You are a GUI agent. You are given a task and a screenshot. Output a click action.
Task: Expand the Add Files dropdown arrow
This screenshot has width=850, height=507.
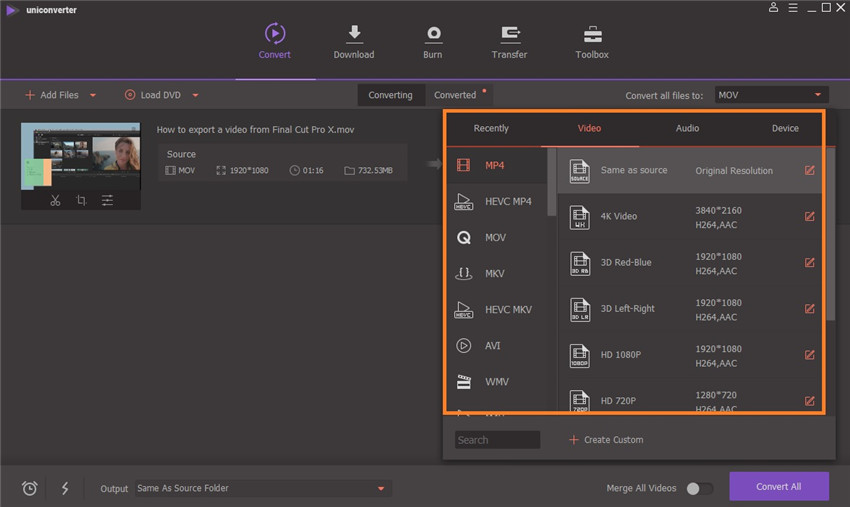[93, 95]
